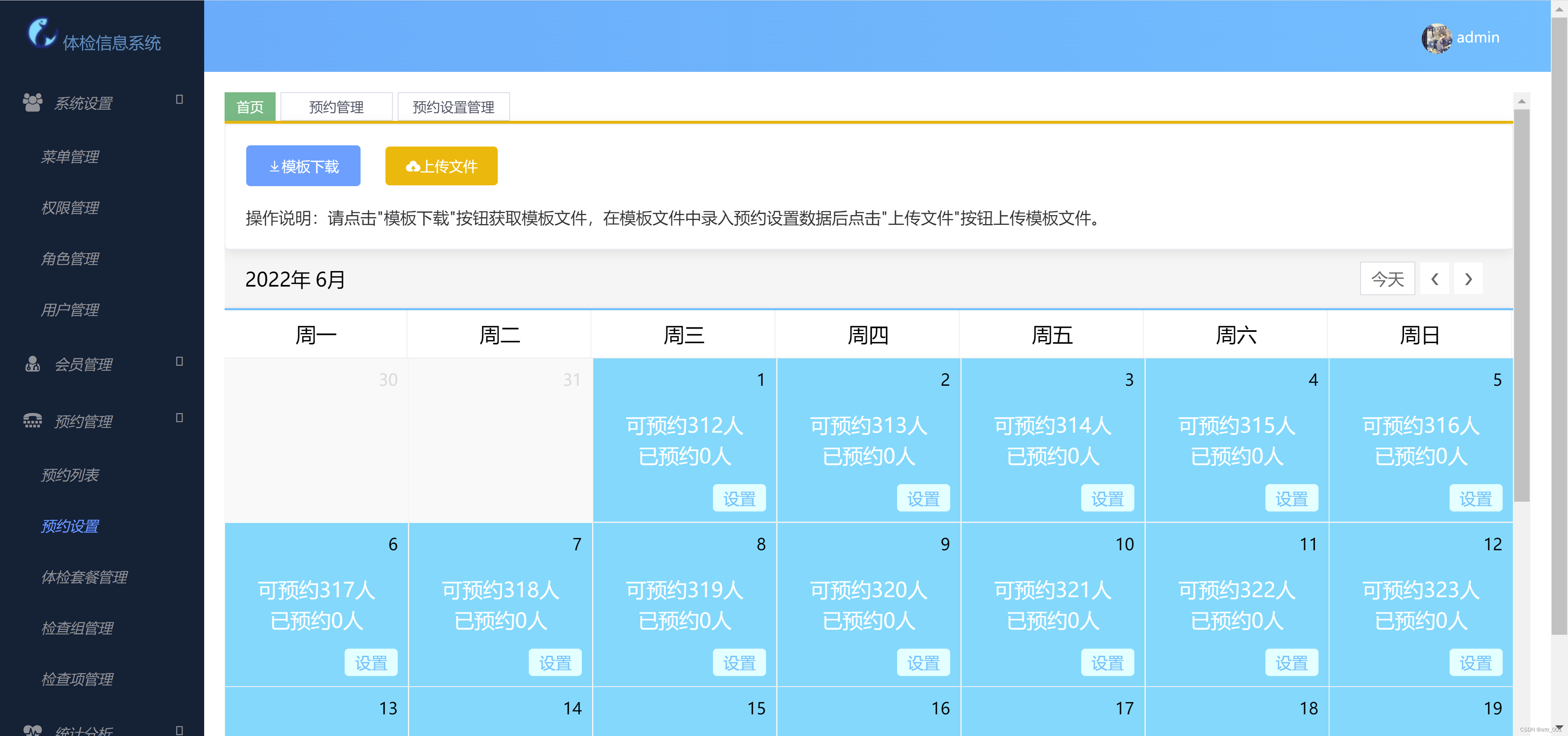Screen dimensions: 1568x736
Task: Open 体检套餐管理 in sidebar
Action: coord(84,577)
